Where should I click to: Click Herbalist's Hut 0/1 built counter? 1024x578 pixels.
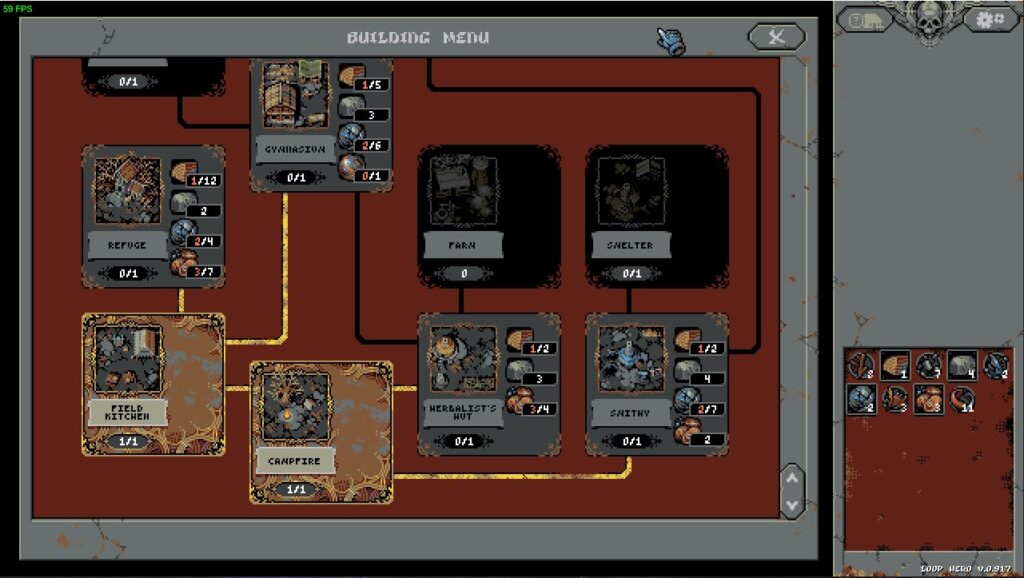(464, 441)
